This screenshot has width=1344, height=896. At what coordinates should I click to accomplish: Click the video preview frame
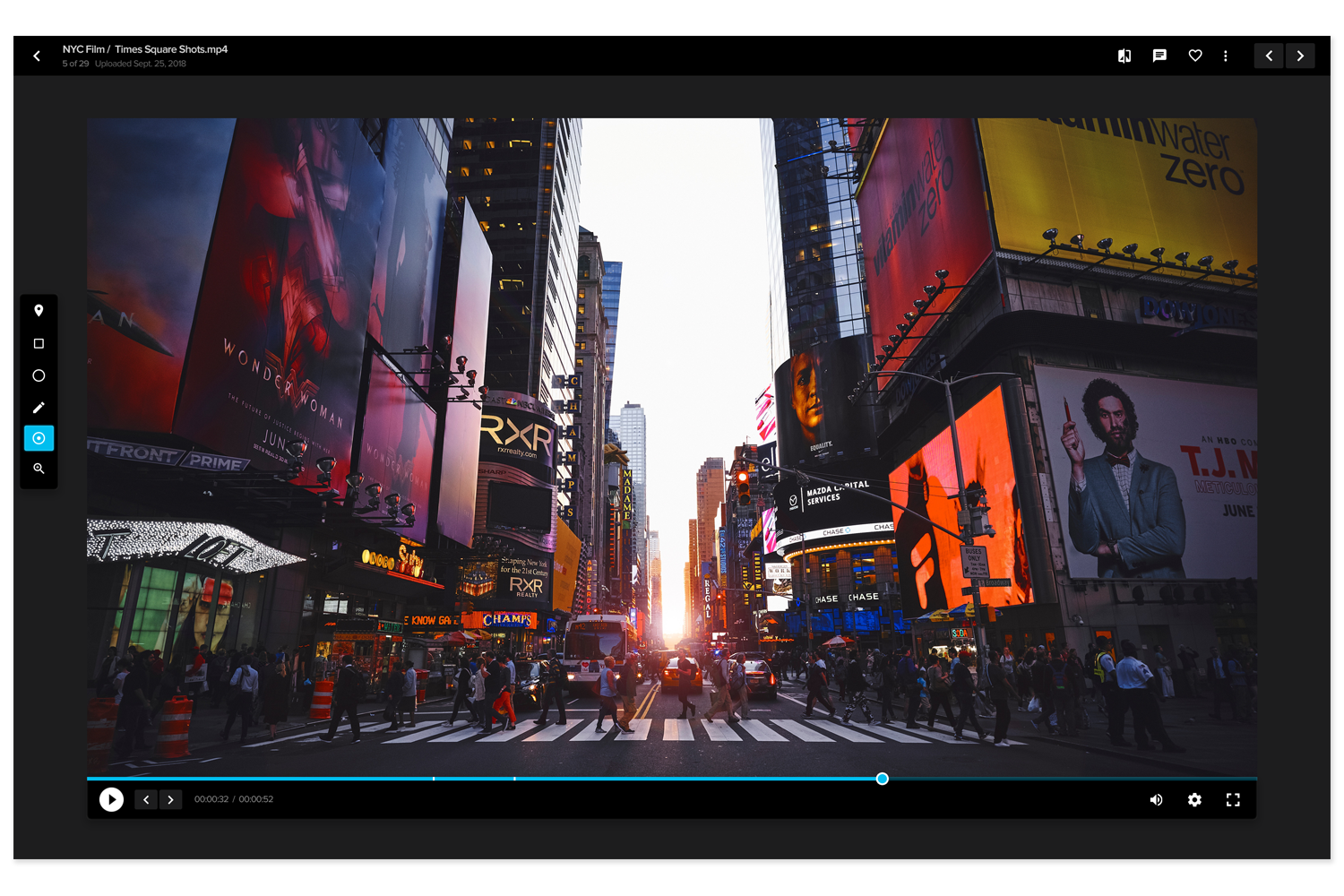tap(672, 447)
